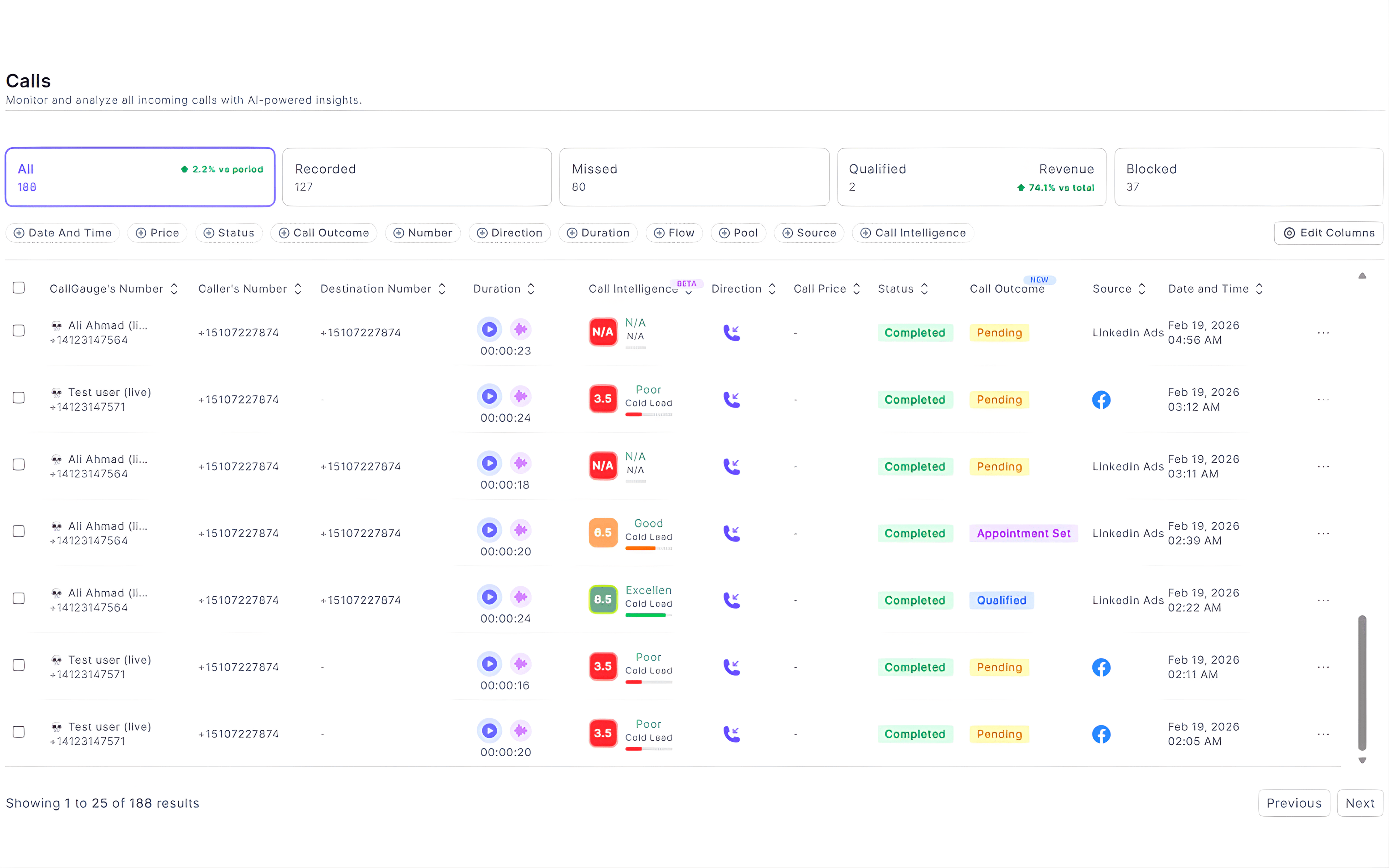Click the N/A Call Intelligence badge on the top row

tap(603, 332)
